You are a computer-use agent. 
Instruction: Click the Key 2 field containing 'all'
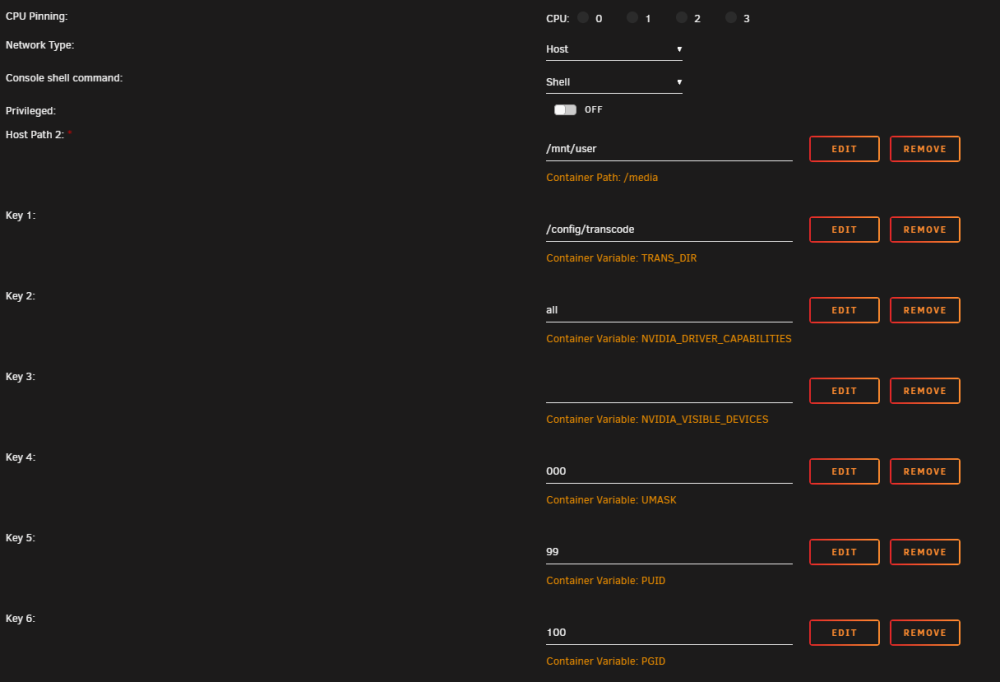click(669, 310)
